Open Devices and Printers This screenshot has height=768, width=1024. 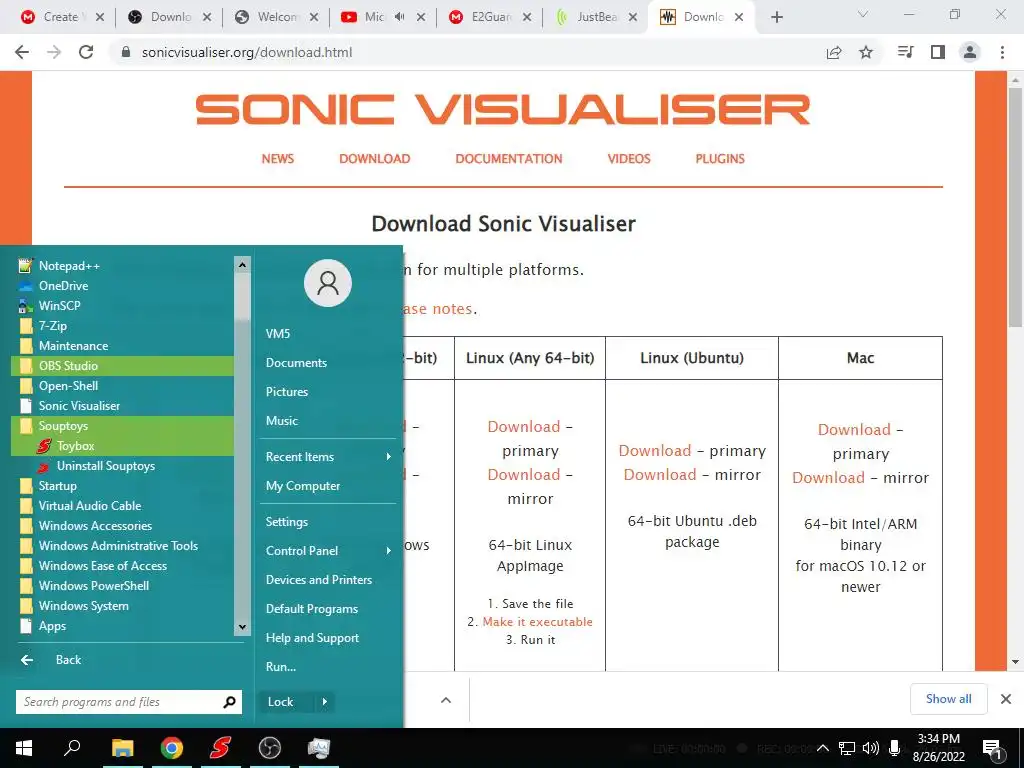[x=328, y=580]
